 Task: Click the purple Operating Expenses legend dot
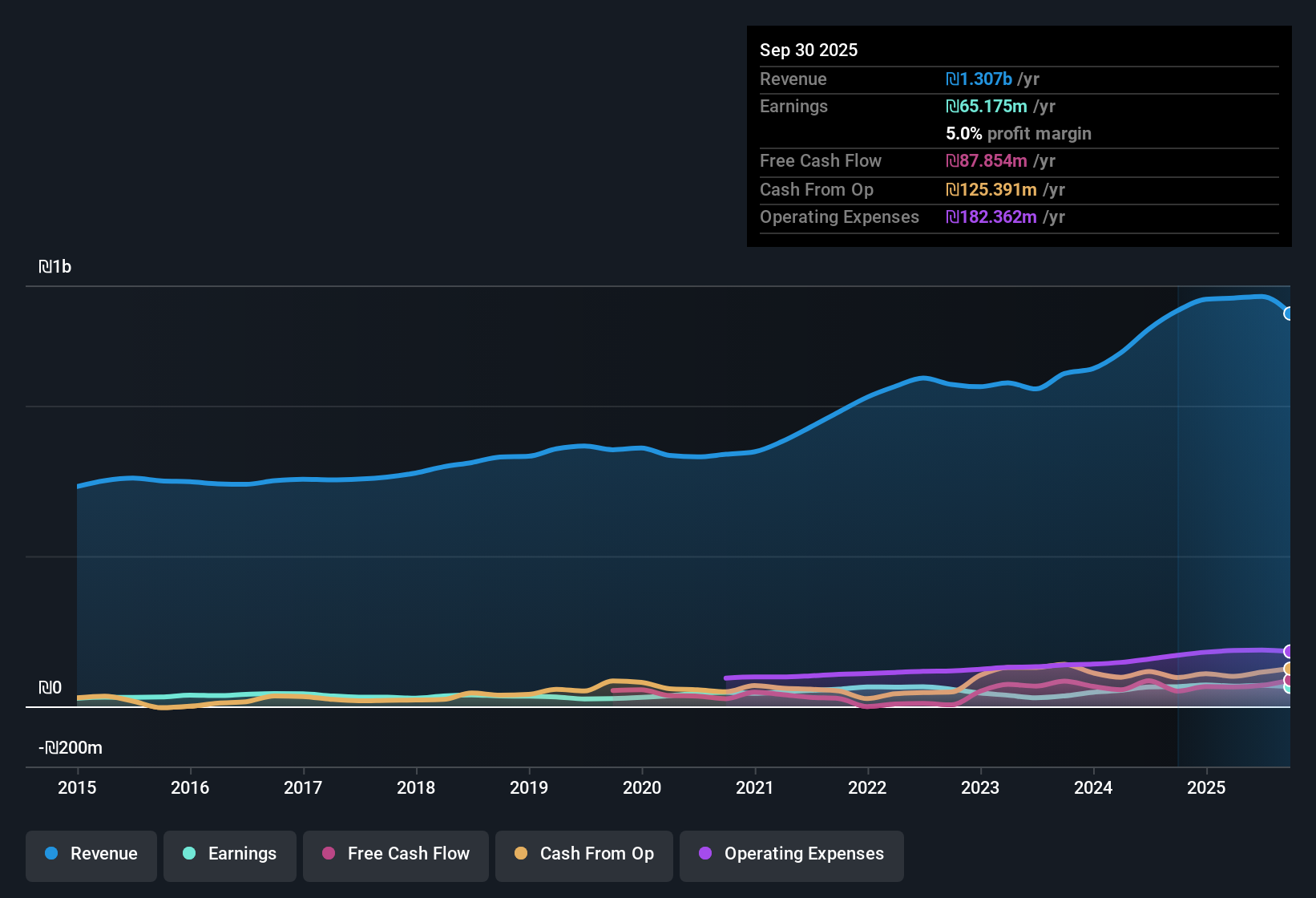coord(705,854)
